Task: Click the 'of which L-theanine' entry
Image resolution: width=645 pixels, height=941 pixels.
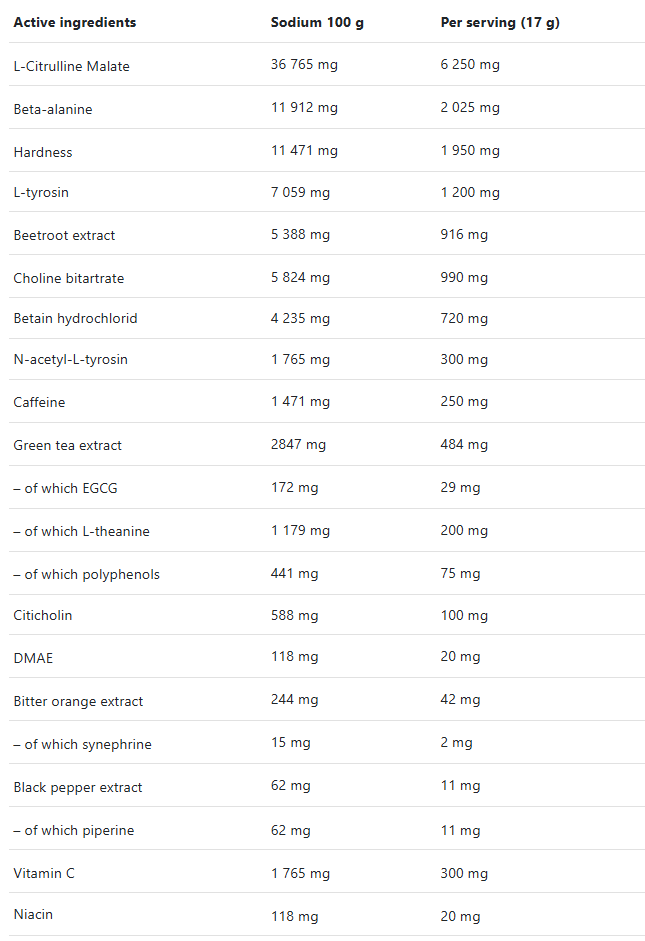Action: tap(82, 531)
